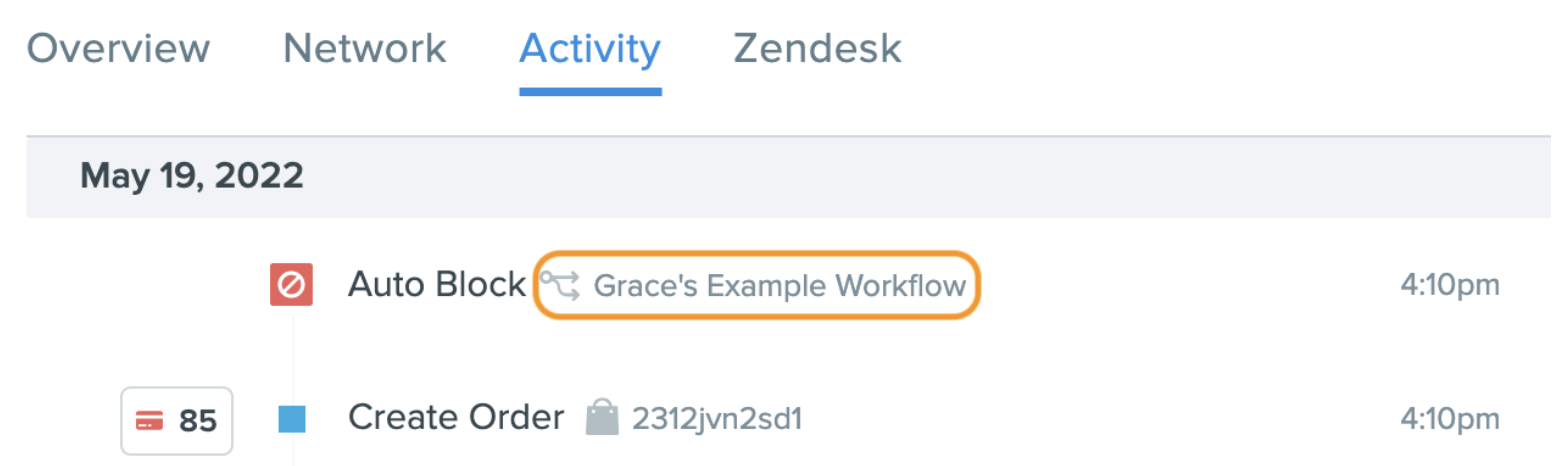
Task: Click the gray shopping bag icon
Action: (x=602, y=418)
